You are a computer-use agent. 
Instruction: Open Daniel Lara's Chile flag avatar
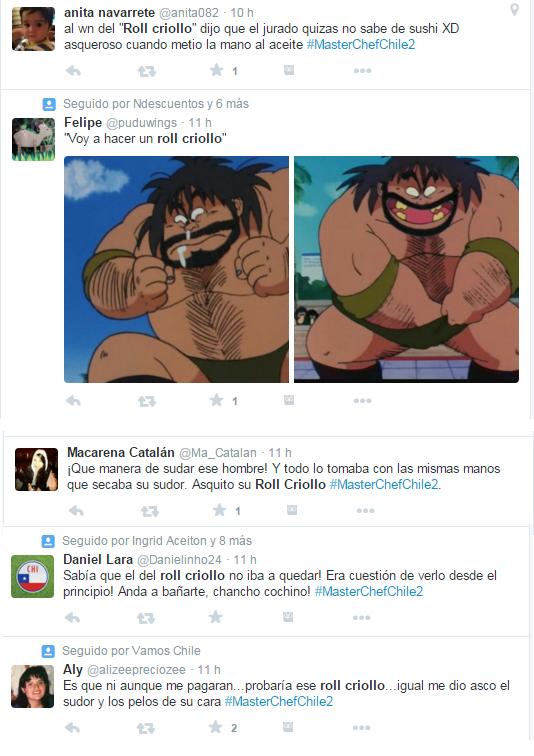coord(33,576)
